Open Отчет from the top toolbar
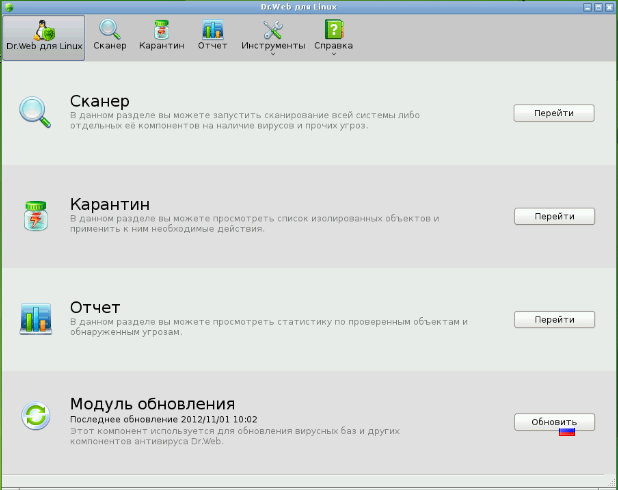The width and height of the screenshot is (618, 490). click(212, 35)
